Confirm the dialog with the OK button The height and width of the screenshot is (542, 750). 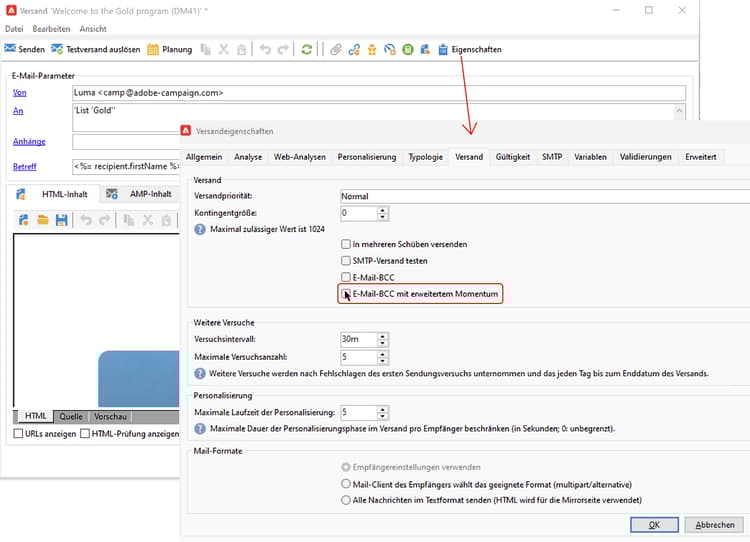click(654, 525)
